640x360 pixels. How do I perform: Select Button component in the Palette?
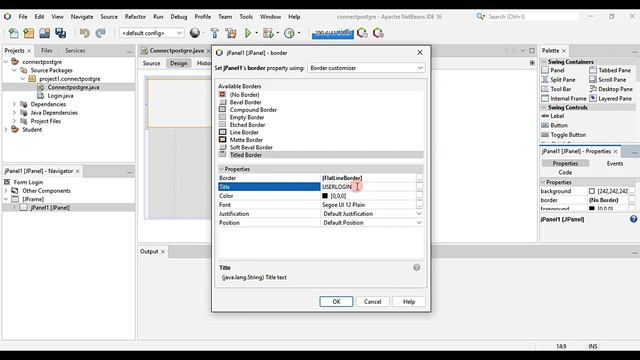pyautogui.click(x=554, y=125)
